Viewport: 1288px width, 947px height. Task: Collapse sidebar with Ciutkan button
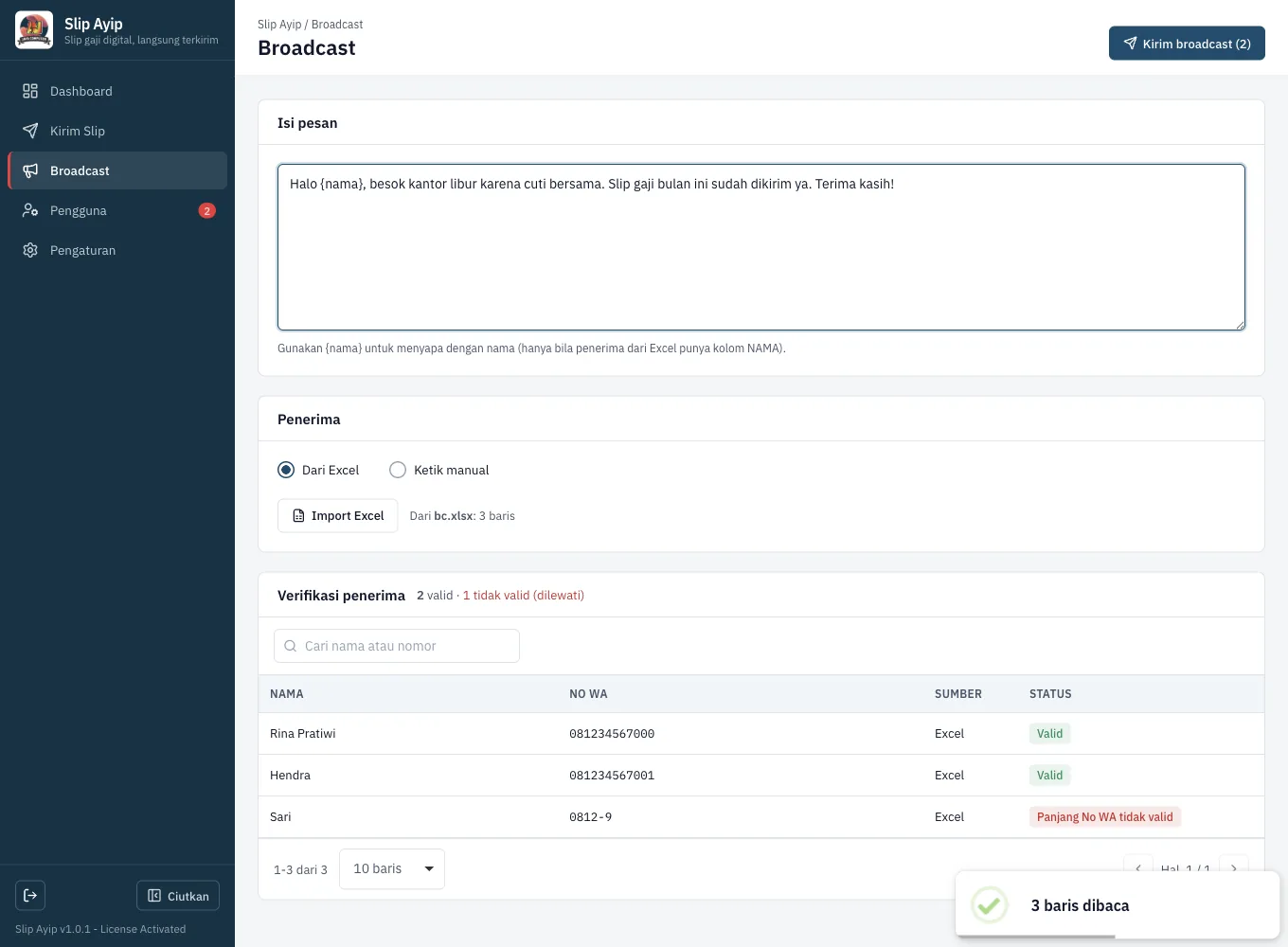[178, 896]
